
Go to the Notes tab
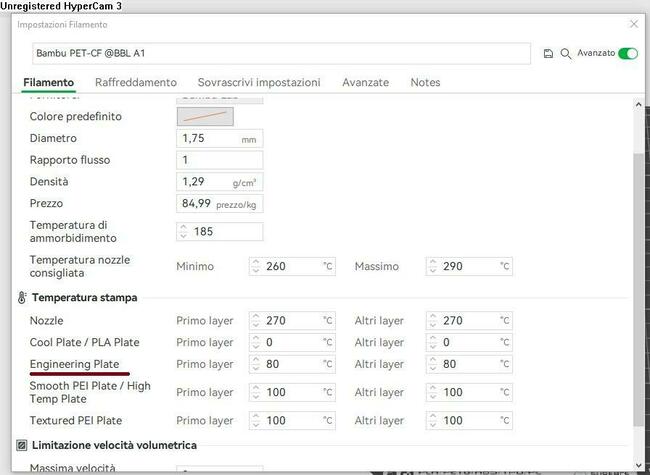425,83
